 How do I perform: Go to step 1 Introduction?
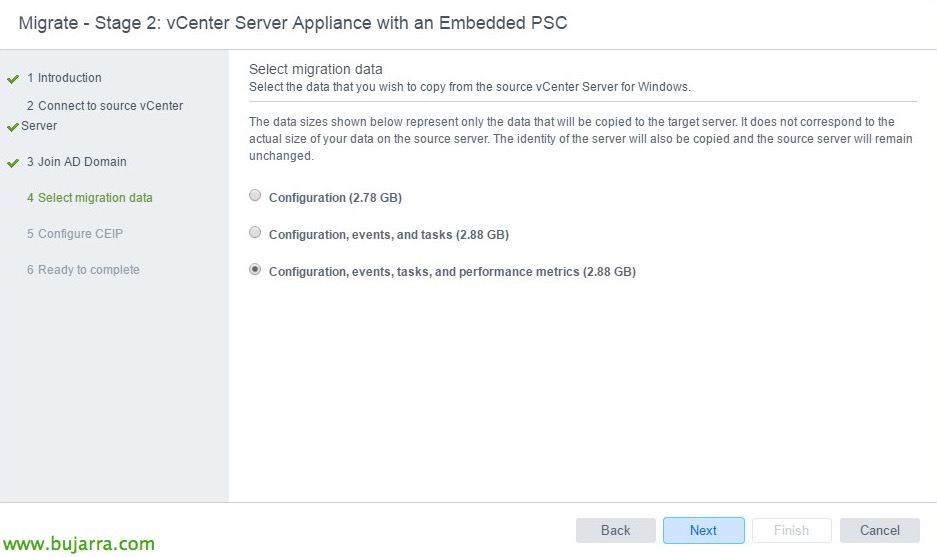coord(64,78)
